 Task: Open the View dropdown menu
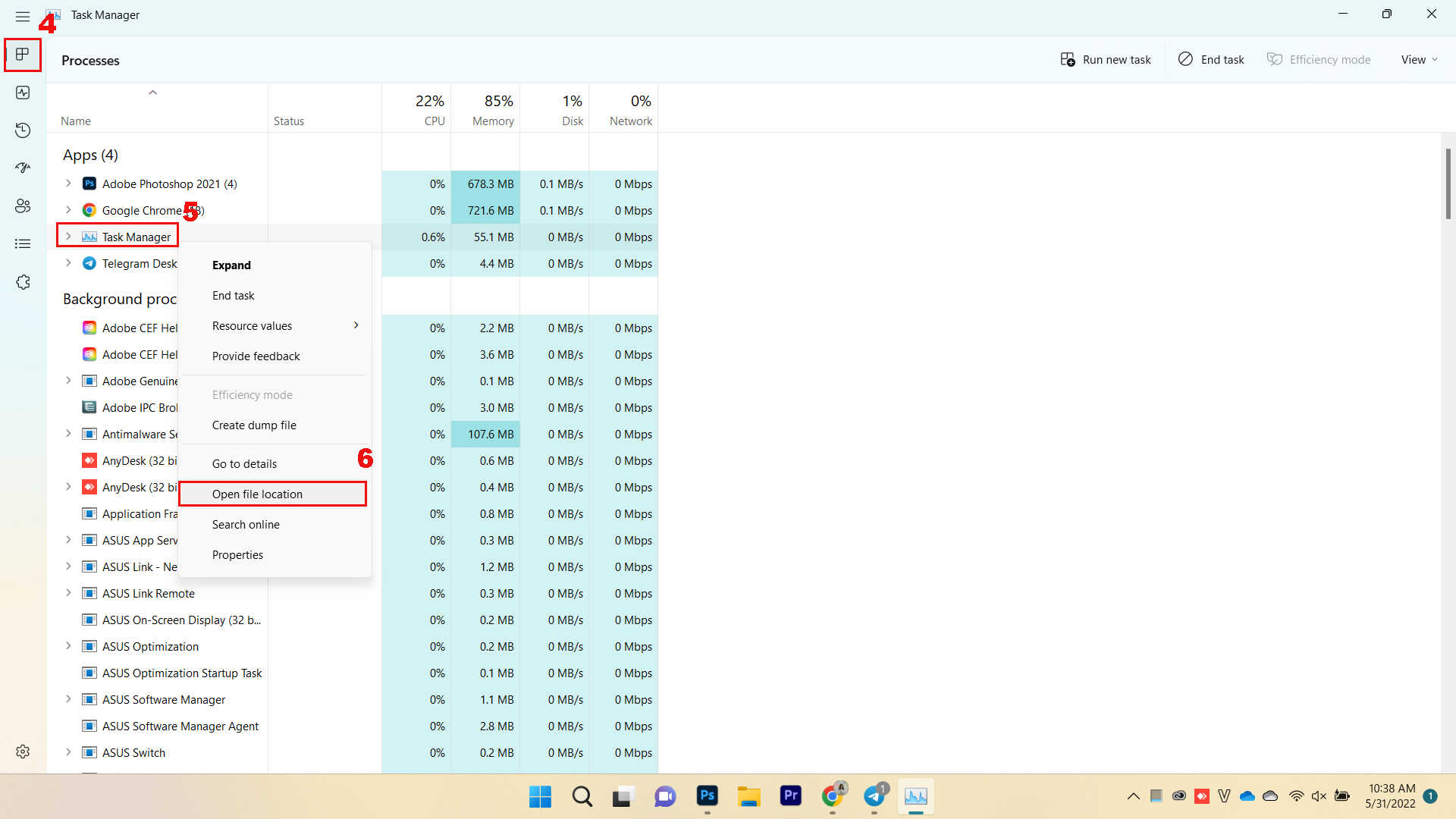click(1419, 60)
